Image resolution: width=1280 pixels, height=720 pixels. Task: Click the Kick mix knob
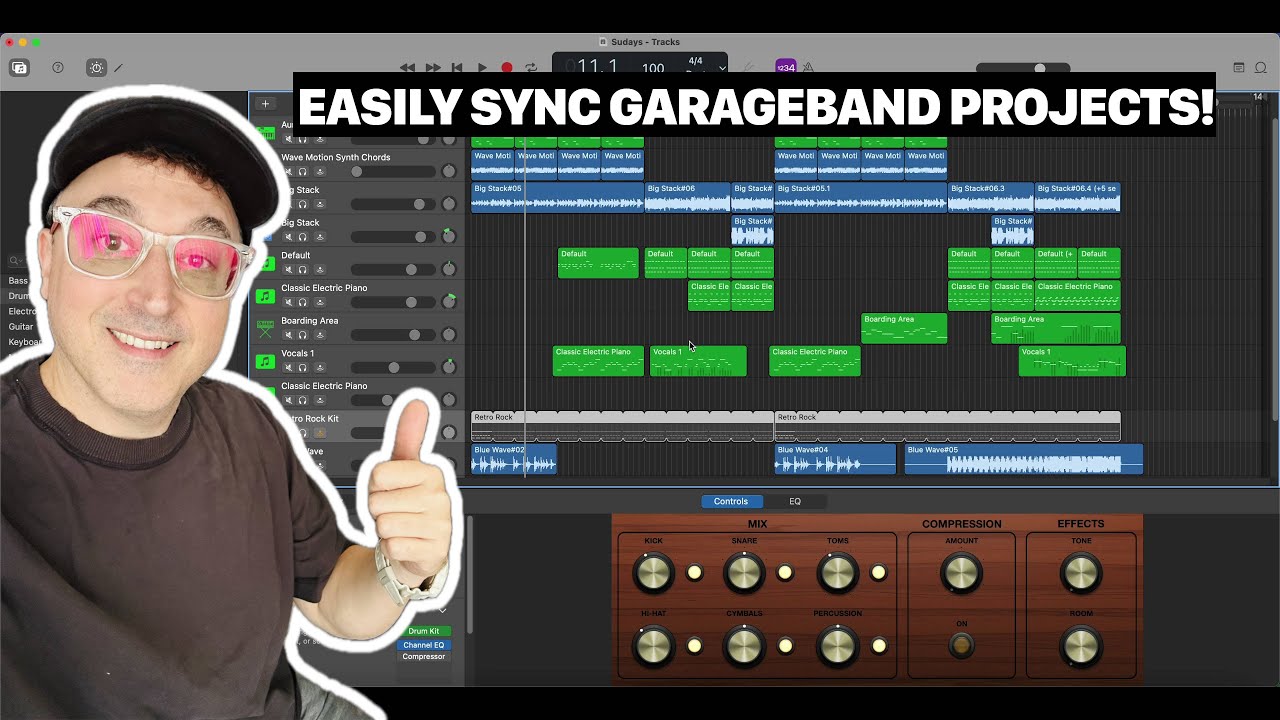(x=653, y=573)
